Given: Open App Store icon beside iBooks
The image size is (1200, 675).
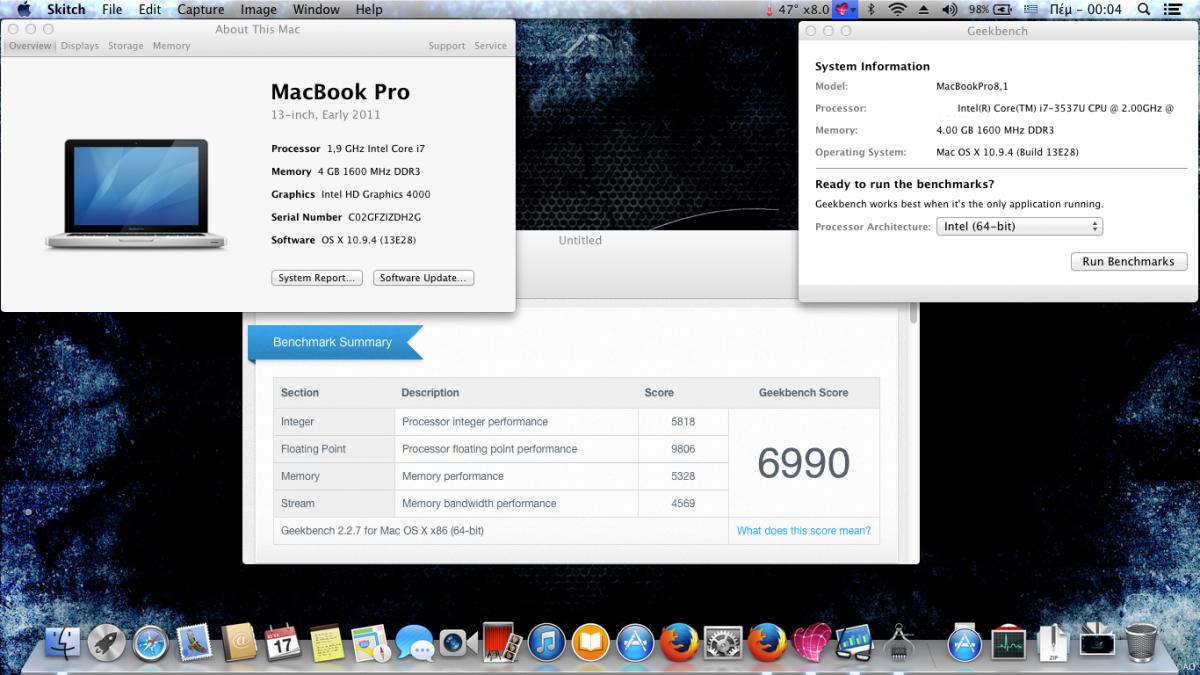Looking at the screenshot, I should (x=635, y=642).
